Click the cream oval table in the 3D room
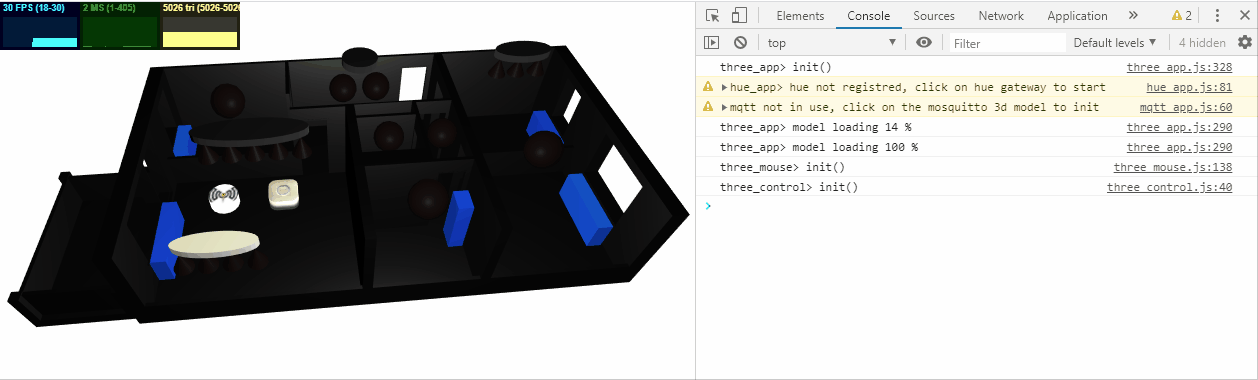1258x380 pixels. tap(214, 245)
